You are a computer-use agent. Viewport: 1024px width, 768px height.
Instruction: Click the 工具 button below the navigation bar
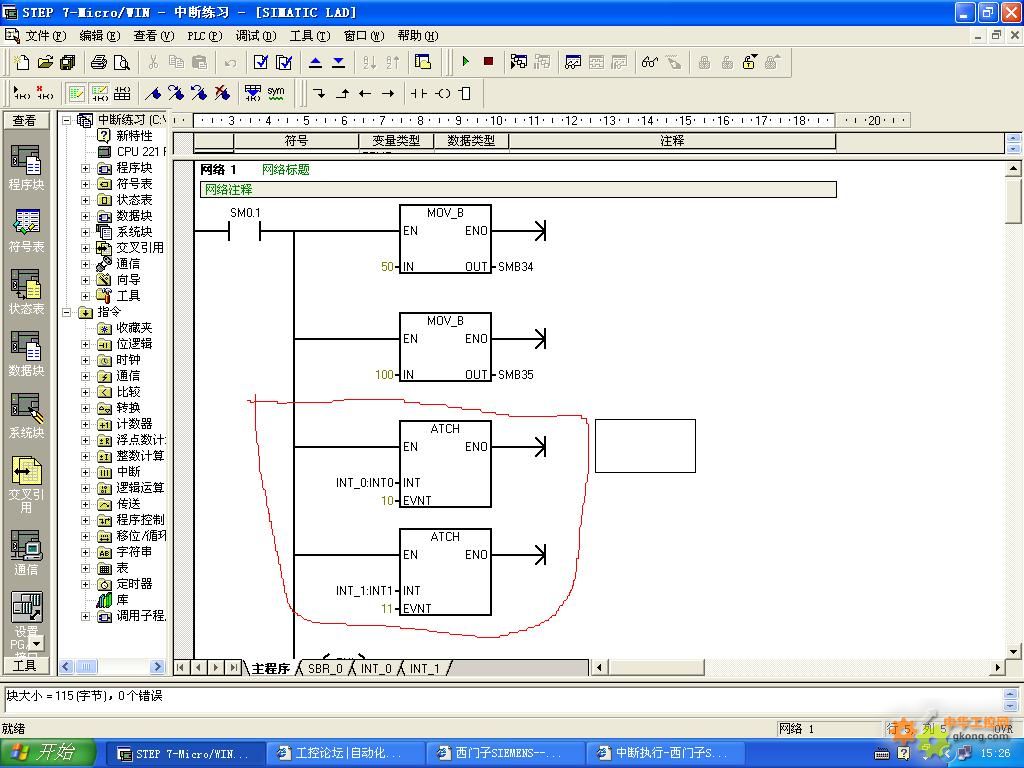click(25, 665)
